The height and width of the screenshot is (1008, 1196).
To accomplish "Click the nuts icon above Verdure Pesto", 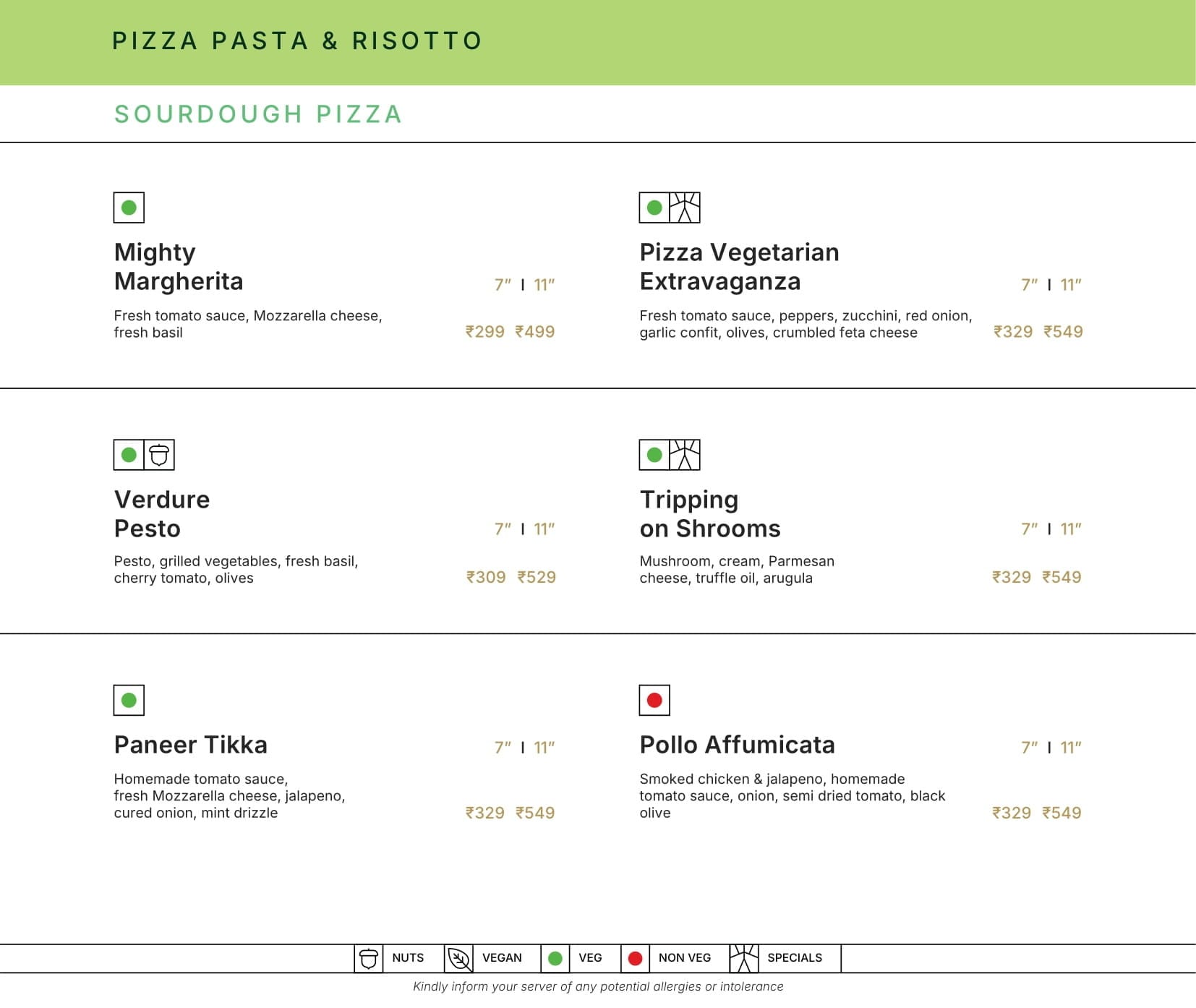I will coord(159,455).
